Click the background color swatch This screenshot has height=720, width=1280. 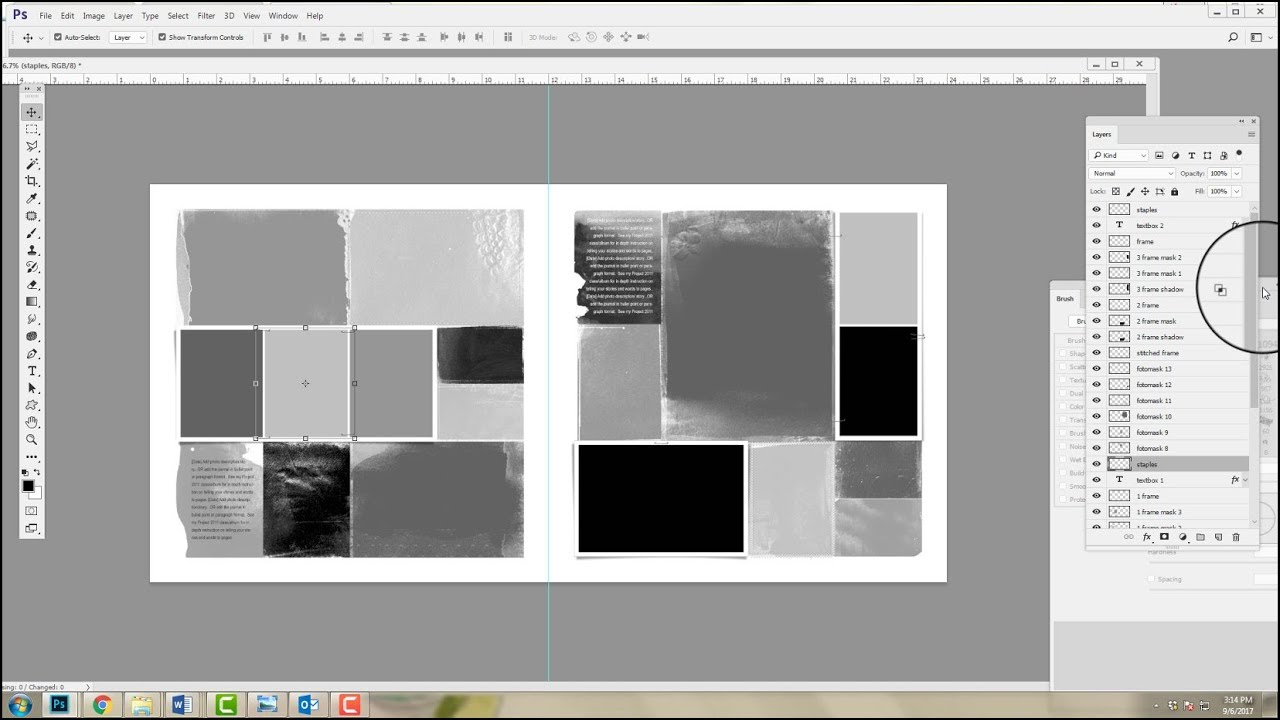point(37,493)
